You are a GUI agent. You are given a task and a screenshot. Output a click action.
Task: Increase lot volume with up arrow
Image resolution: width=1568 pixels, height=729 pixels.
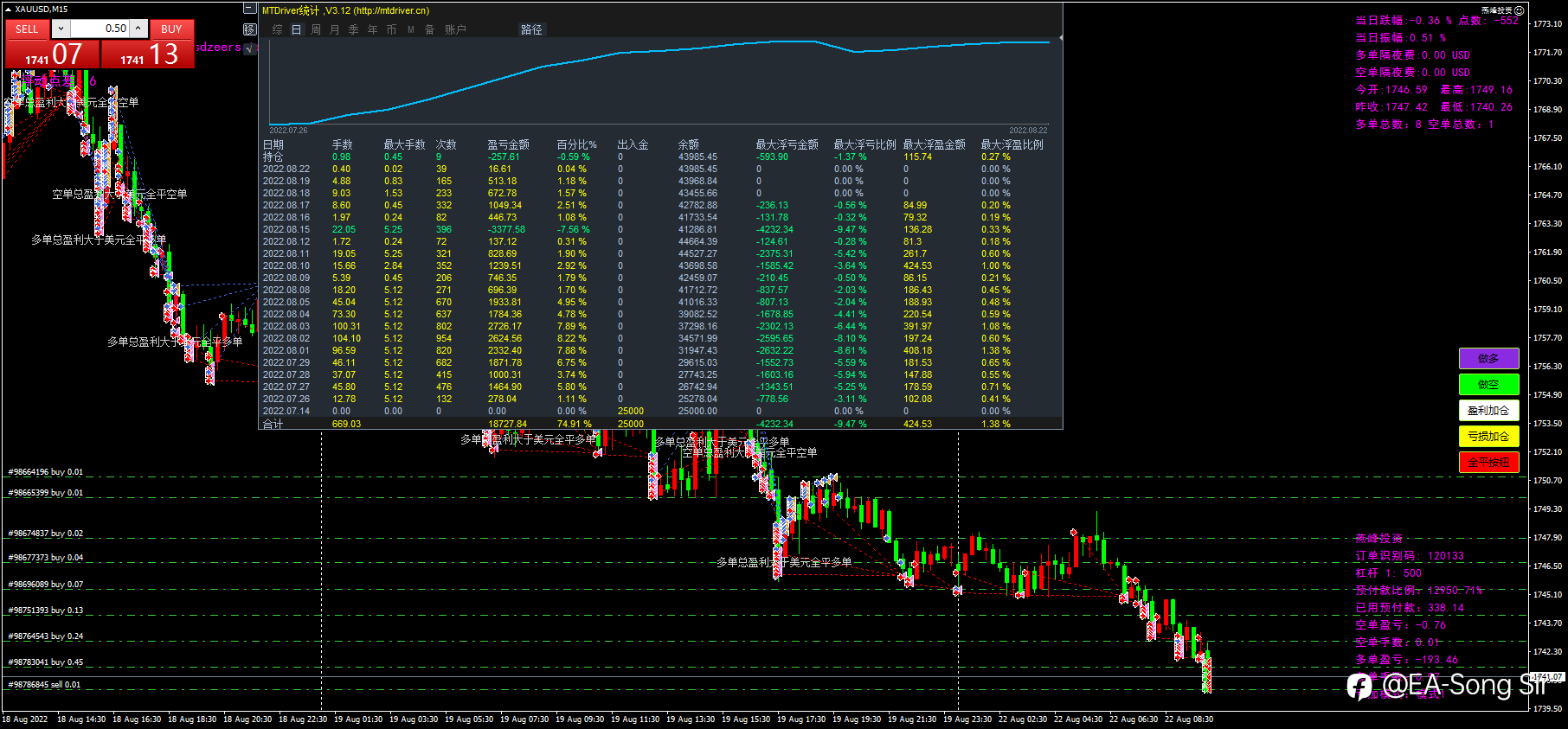tap(138, 29)
